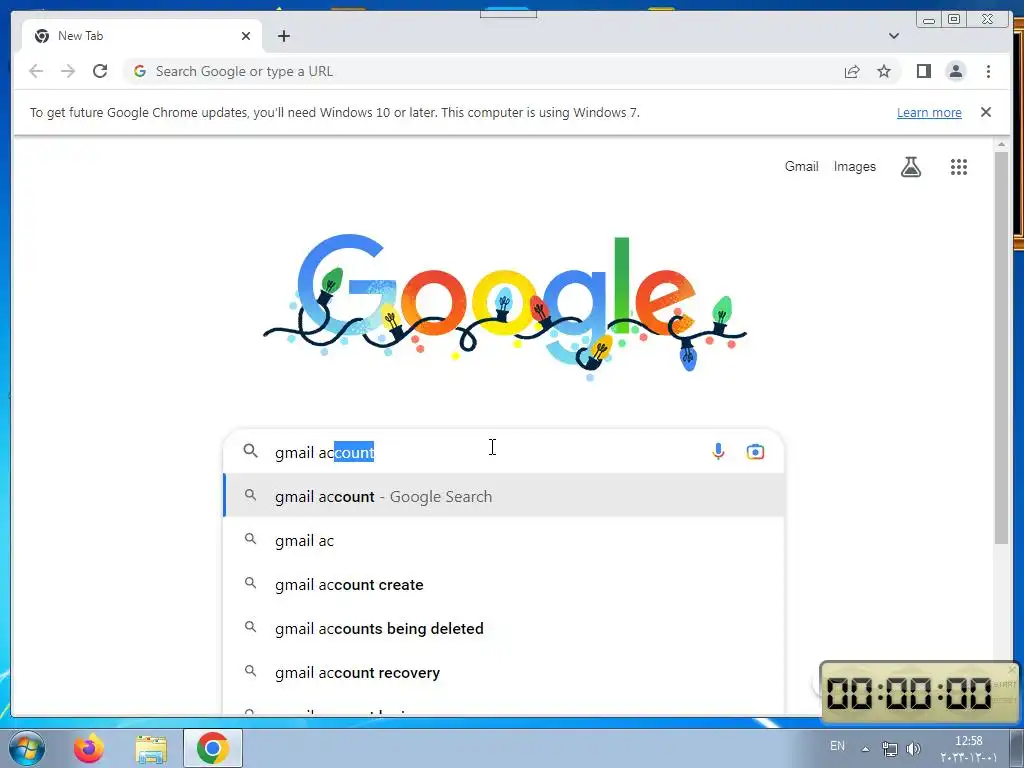Click the browser back arrow

36,71
